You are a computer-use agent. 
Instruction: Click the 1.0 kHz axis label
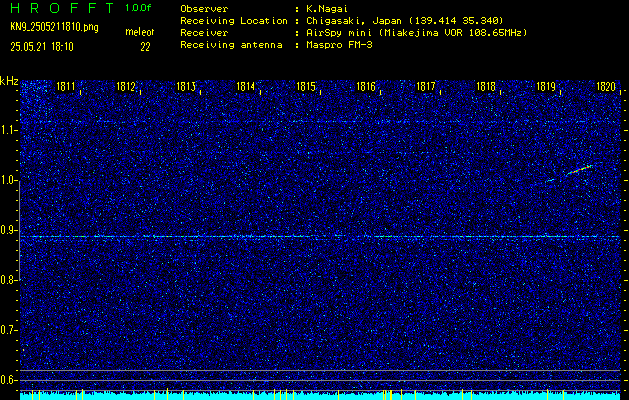(7, 180)
